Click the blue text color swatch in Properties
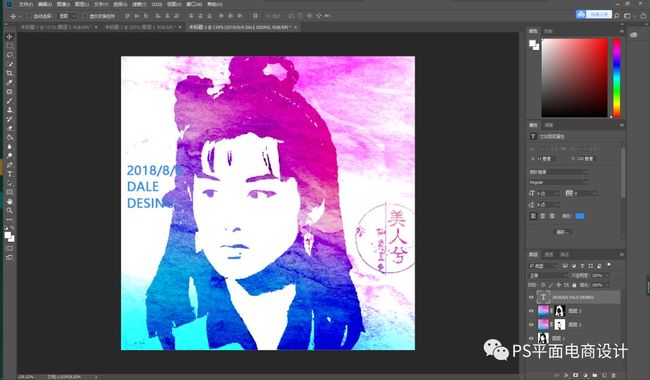Image resolution: width=650 pixels, height=380 pixels. coord(580,216)
